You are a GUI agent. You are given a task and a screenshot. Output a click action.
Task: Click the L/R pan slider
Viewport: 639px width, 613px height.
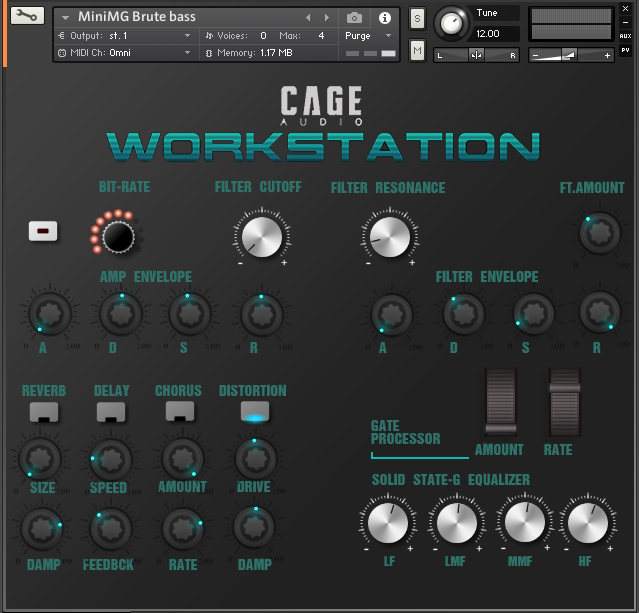pyautogui.click(x=476, y=55)
